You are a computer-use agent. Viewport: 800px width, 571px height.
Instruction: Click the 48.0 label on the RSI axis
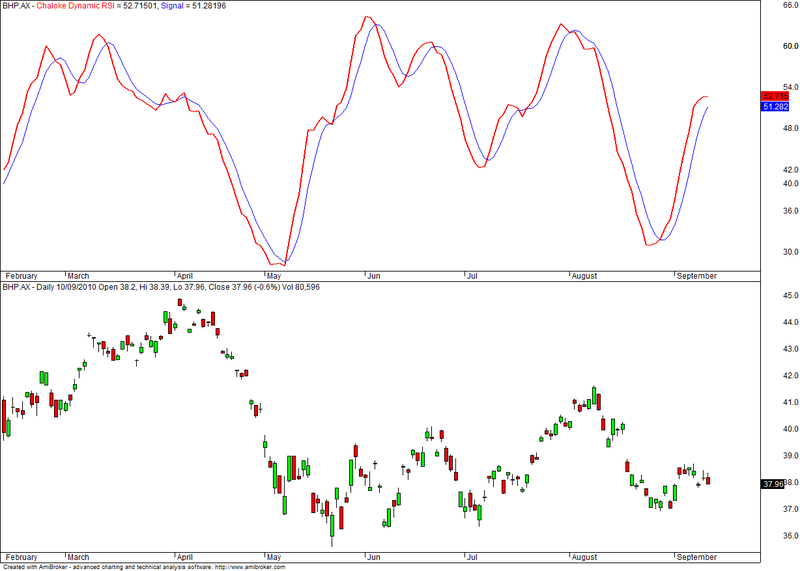(x=790, y=129)
